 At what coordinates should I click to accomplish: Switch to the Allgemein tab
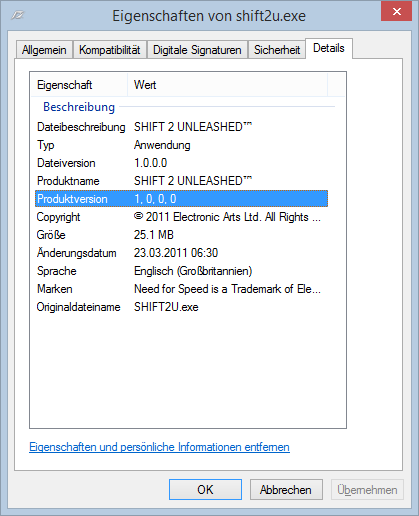click(x=44, y=50)
